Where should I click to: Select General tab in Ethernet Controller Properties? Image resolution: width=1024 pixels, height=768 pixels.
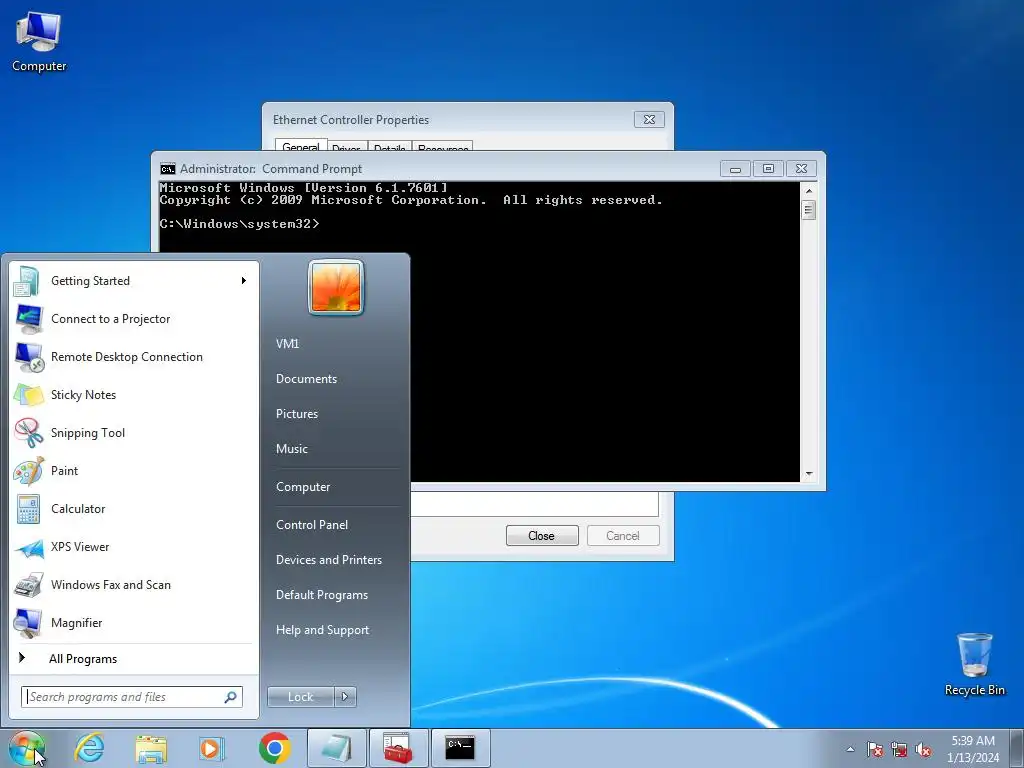coord(300,146)
